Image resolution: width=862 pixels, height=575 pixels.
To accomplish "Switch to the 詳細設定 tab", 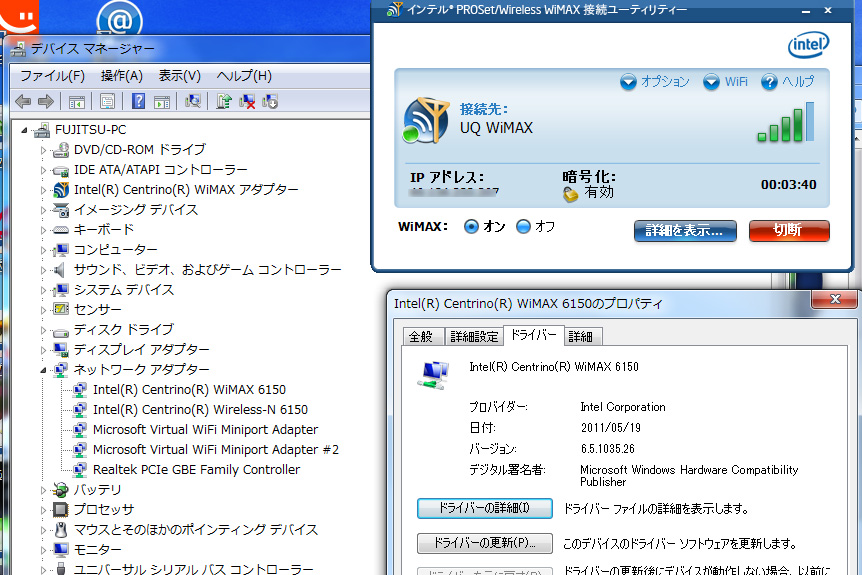I will (473, 337).
